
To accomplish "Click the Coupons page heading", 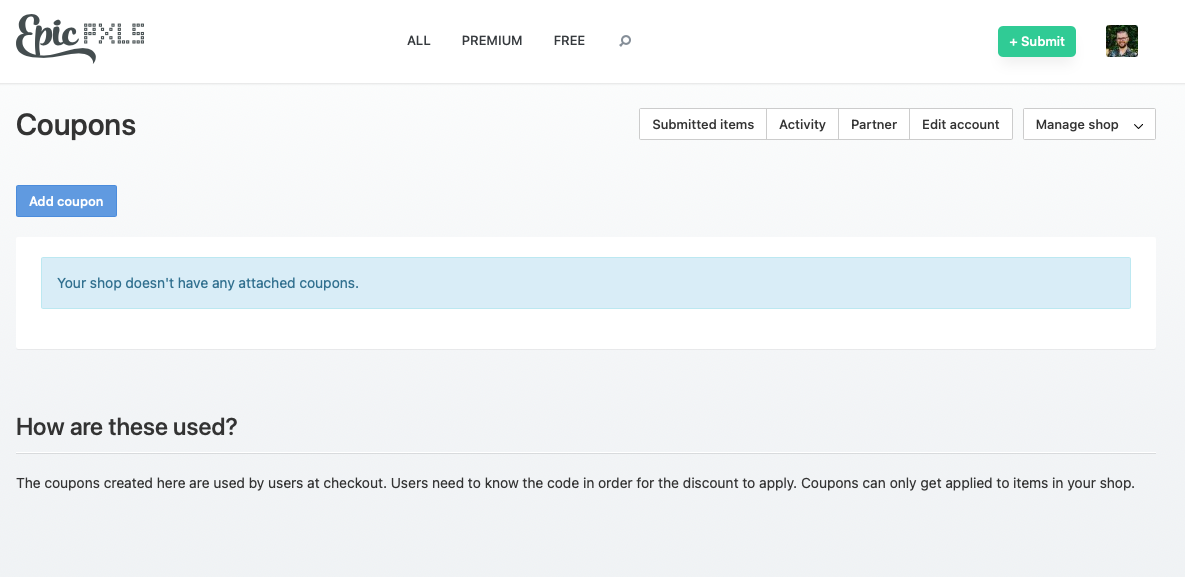I will click(76, 125).
